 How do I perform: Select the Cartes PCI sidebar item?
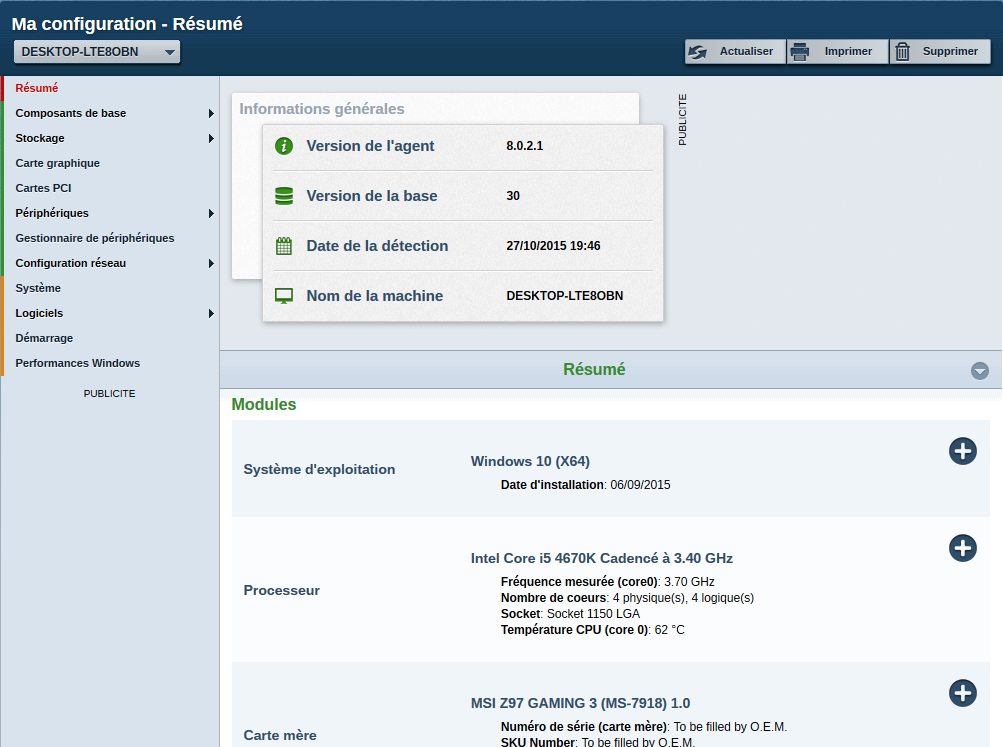43,188
